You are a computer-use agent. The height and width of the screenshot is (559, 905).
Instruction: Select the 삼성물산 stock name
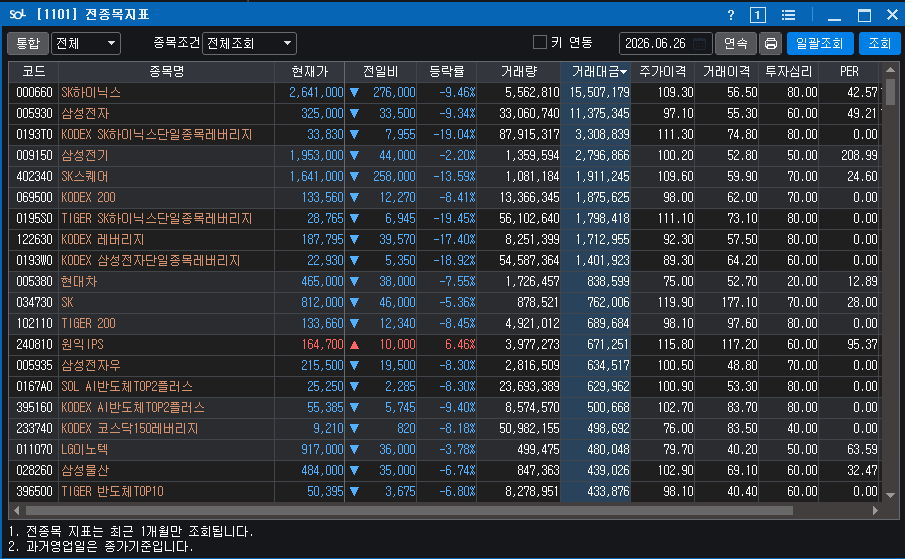tap(85, 471)
